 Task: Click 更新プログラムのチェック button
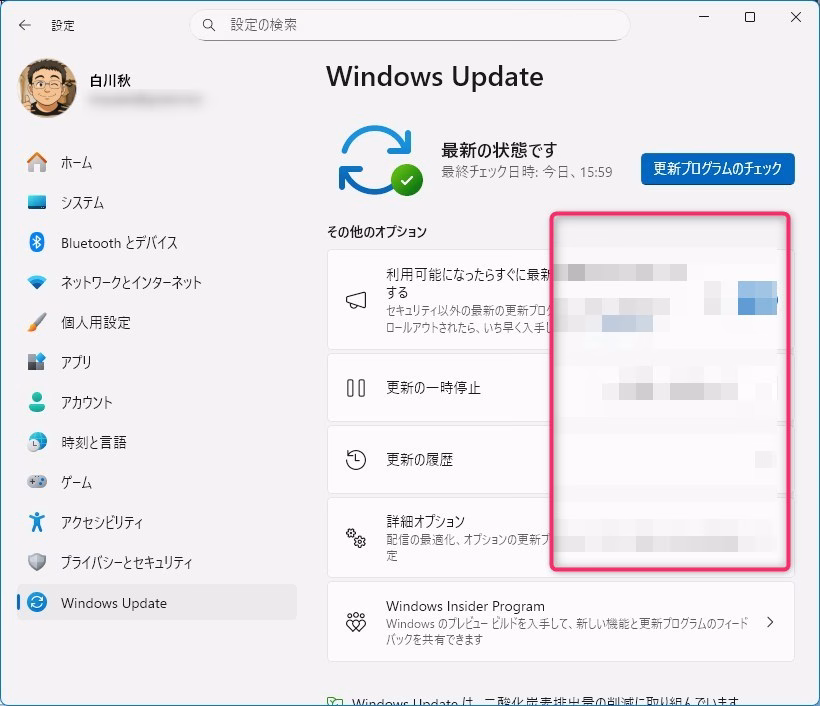[718, 168]
